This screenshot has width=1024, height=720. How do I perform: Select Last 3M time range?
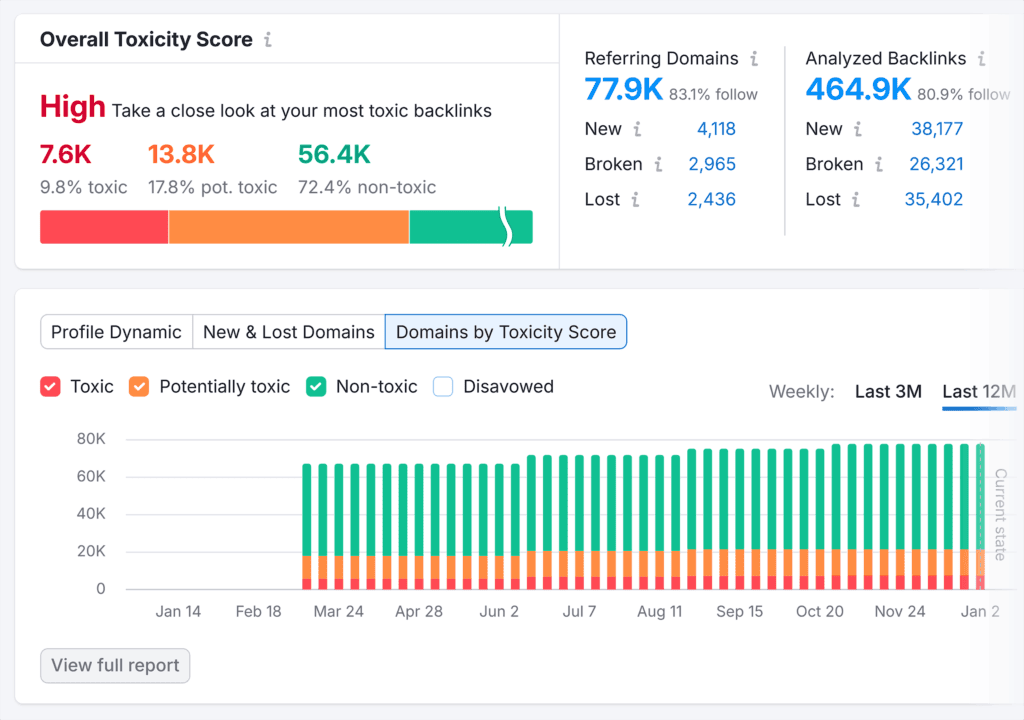888,392
